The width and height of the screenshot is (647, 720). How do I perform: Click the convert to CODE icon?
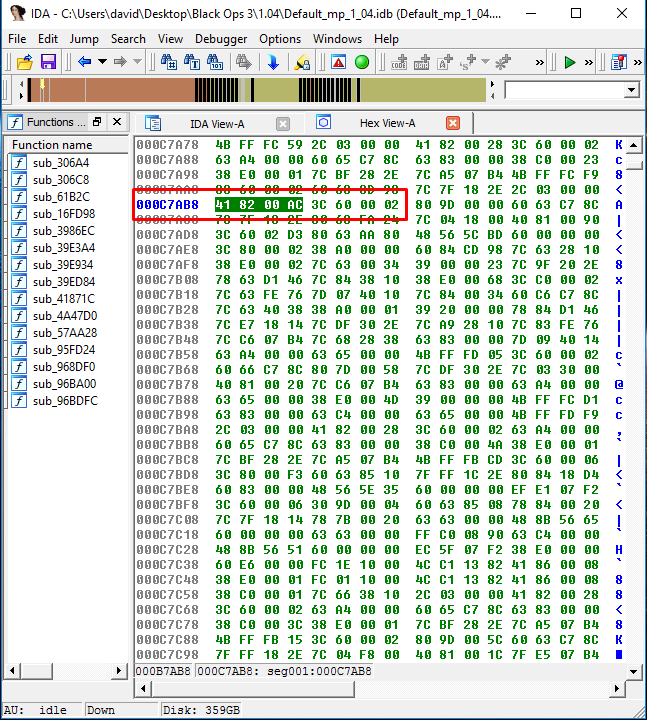point(399,62)
